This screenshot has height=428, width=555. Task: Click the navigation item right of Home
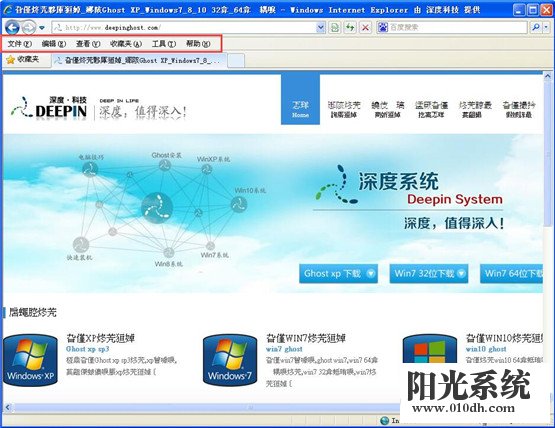(344, 109)
